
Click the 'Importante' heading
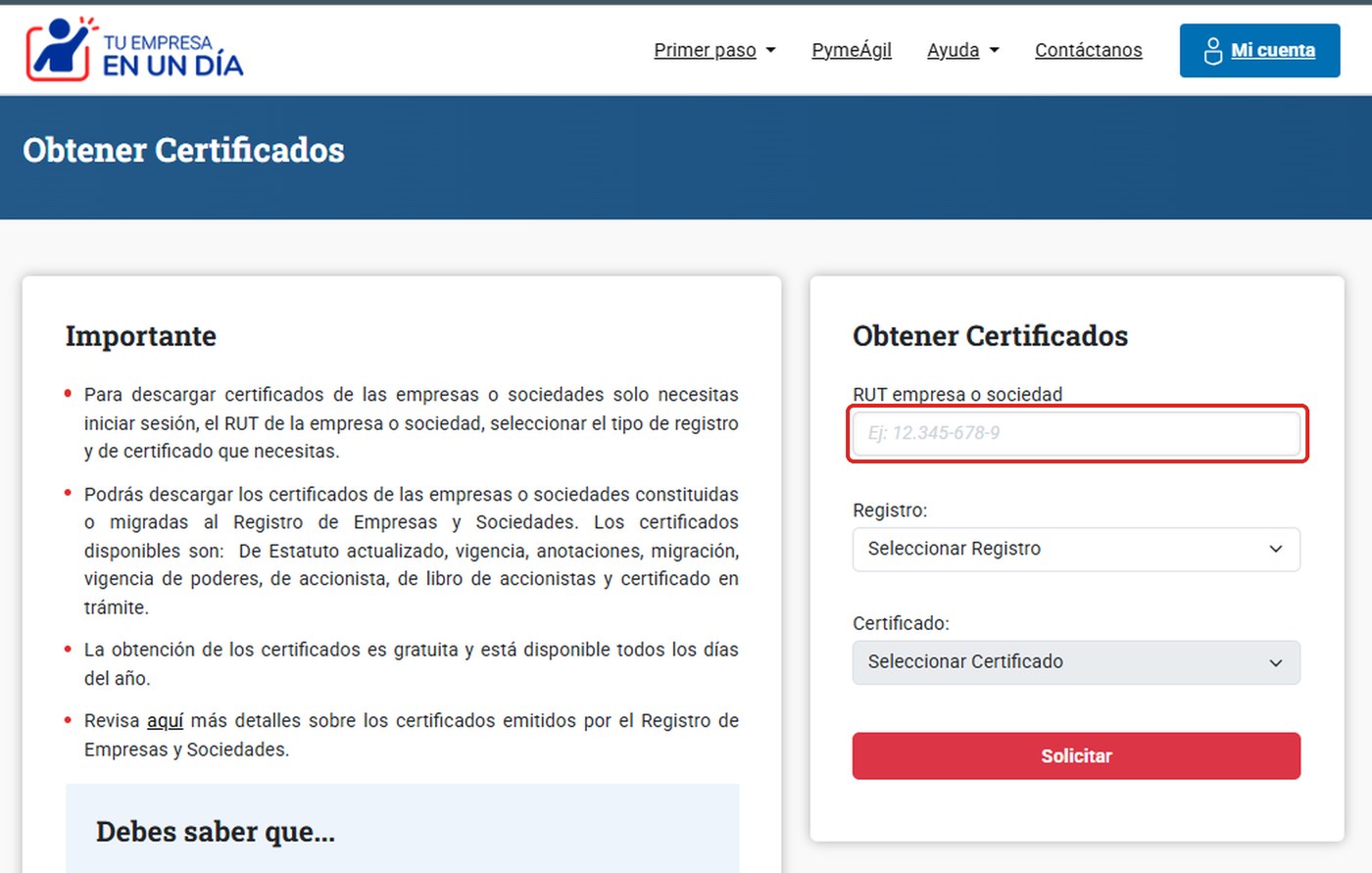[x=141, y=336]
